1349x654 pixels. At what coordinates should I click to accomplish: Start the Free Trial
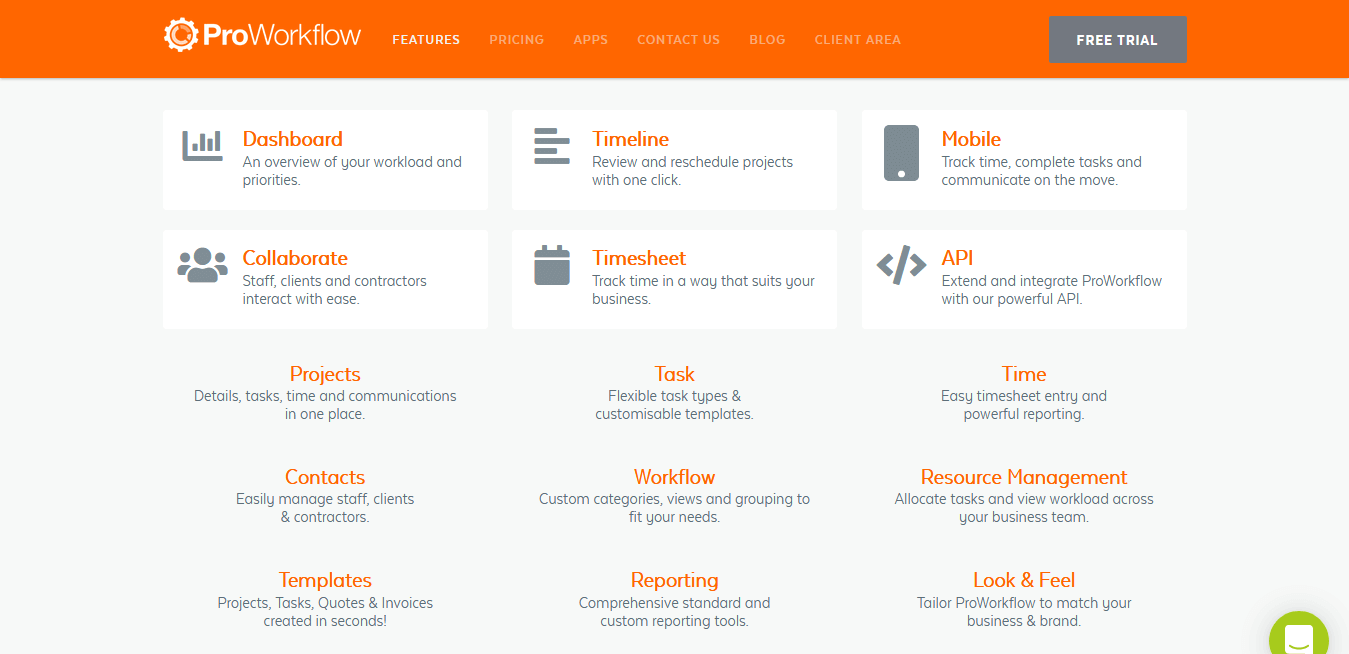click(1117, 40)
